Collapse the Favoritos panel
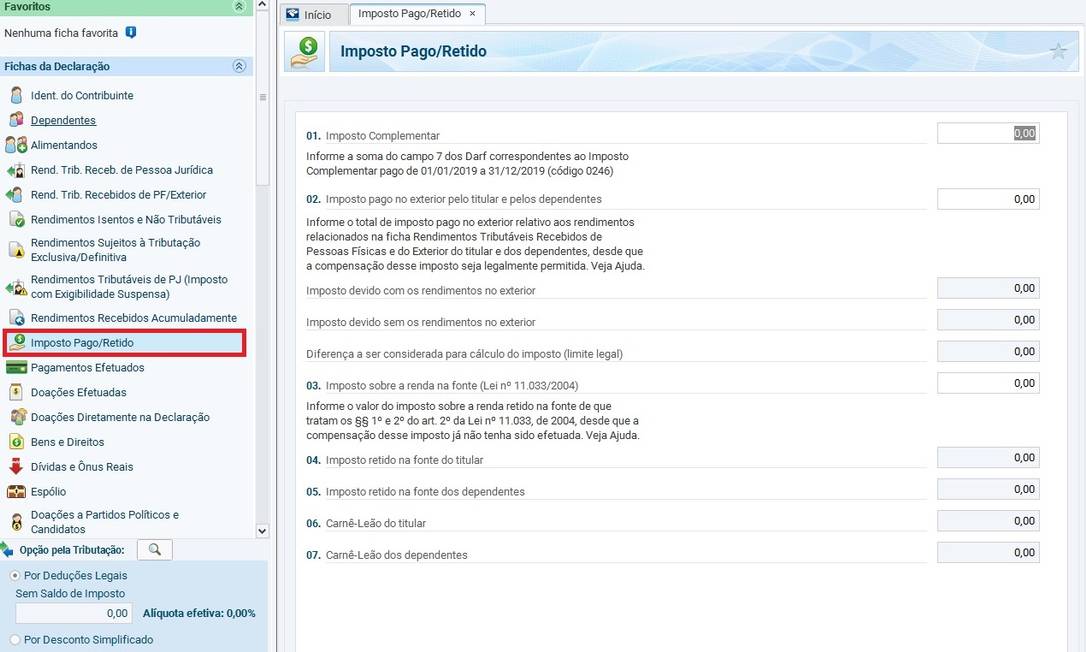Viewport: 1086px width, 652px height. [239, 6]
